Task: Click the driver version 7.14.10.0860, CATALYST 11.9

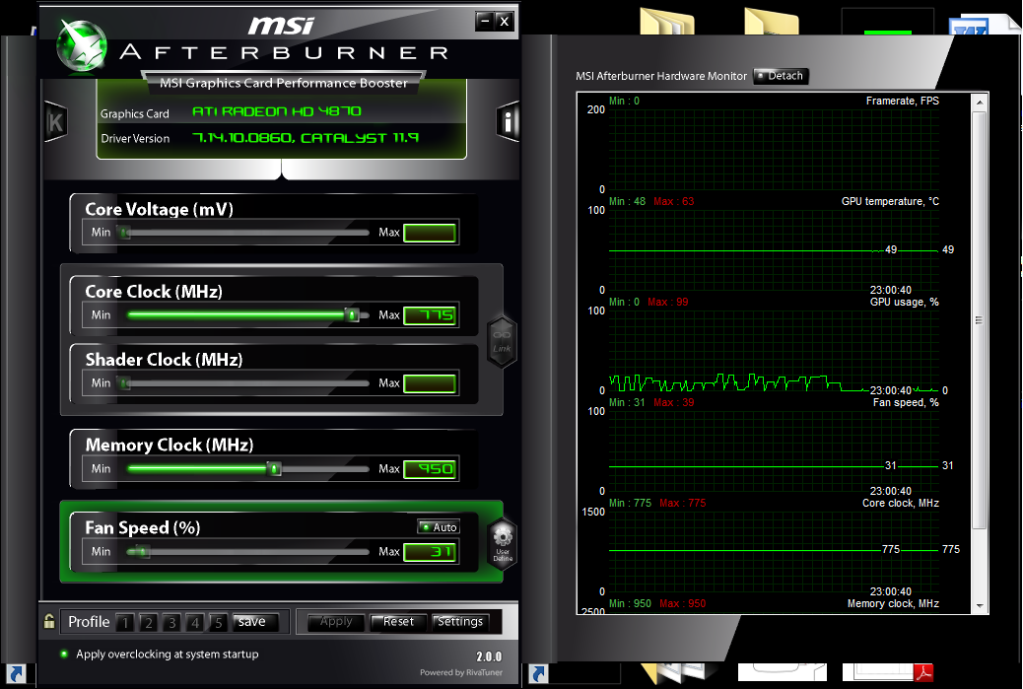Action: [x=305, y=138]
